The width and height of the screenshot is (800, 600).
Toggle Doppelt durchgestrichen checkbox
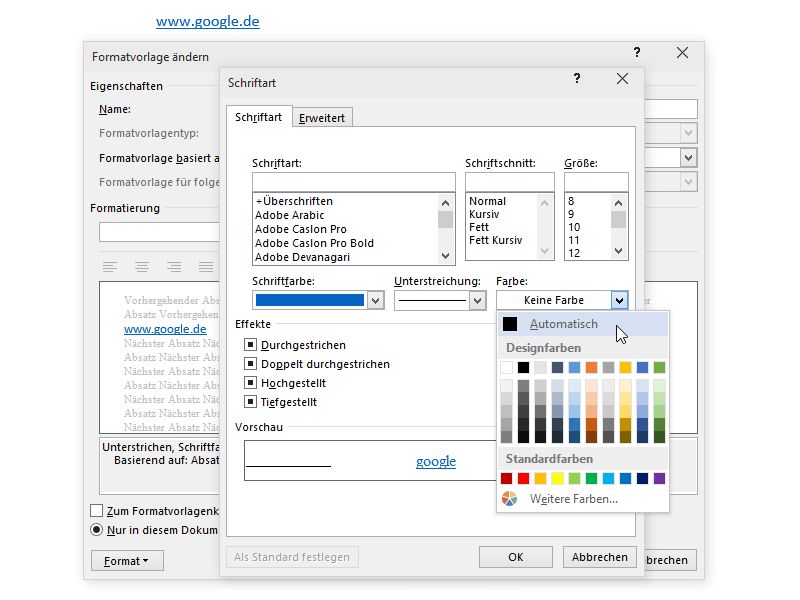point(250,364)
